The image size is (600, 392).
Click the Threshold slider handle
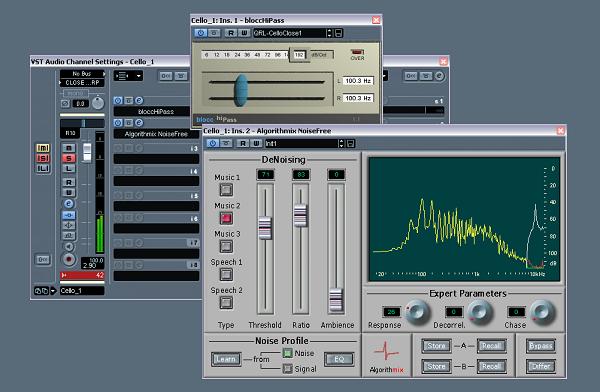point(265,228)
